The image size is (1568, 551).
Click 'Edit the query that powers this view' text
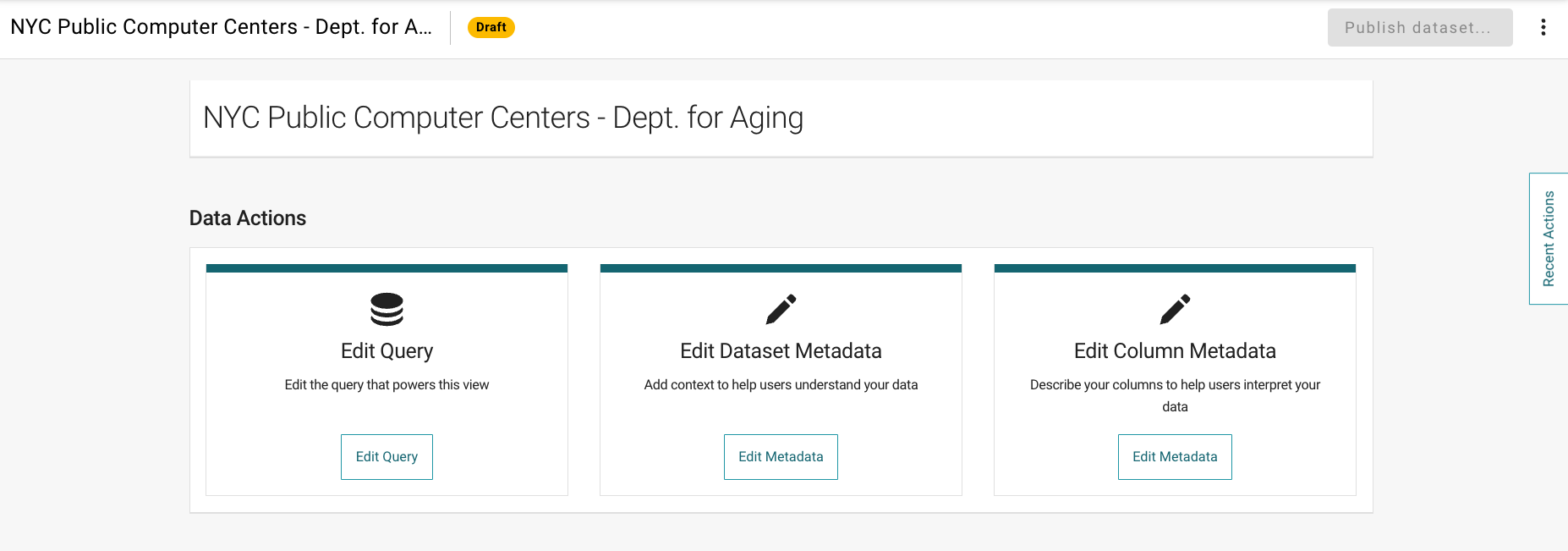point(387,385)
